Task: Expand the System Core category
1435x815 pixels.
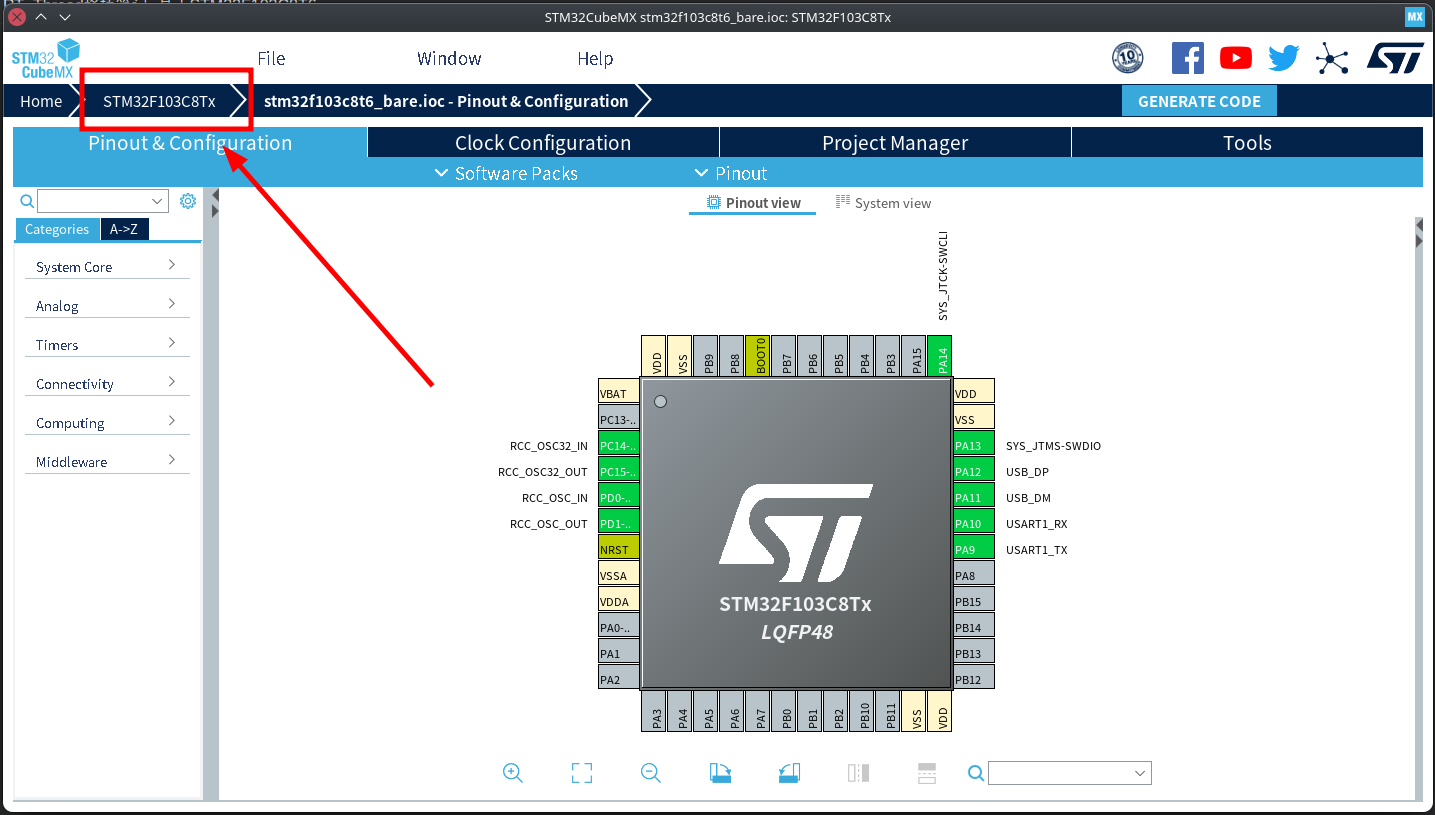Action: point(106,266)
